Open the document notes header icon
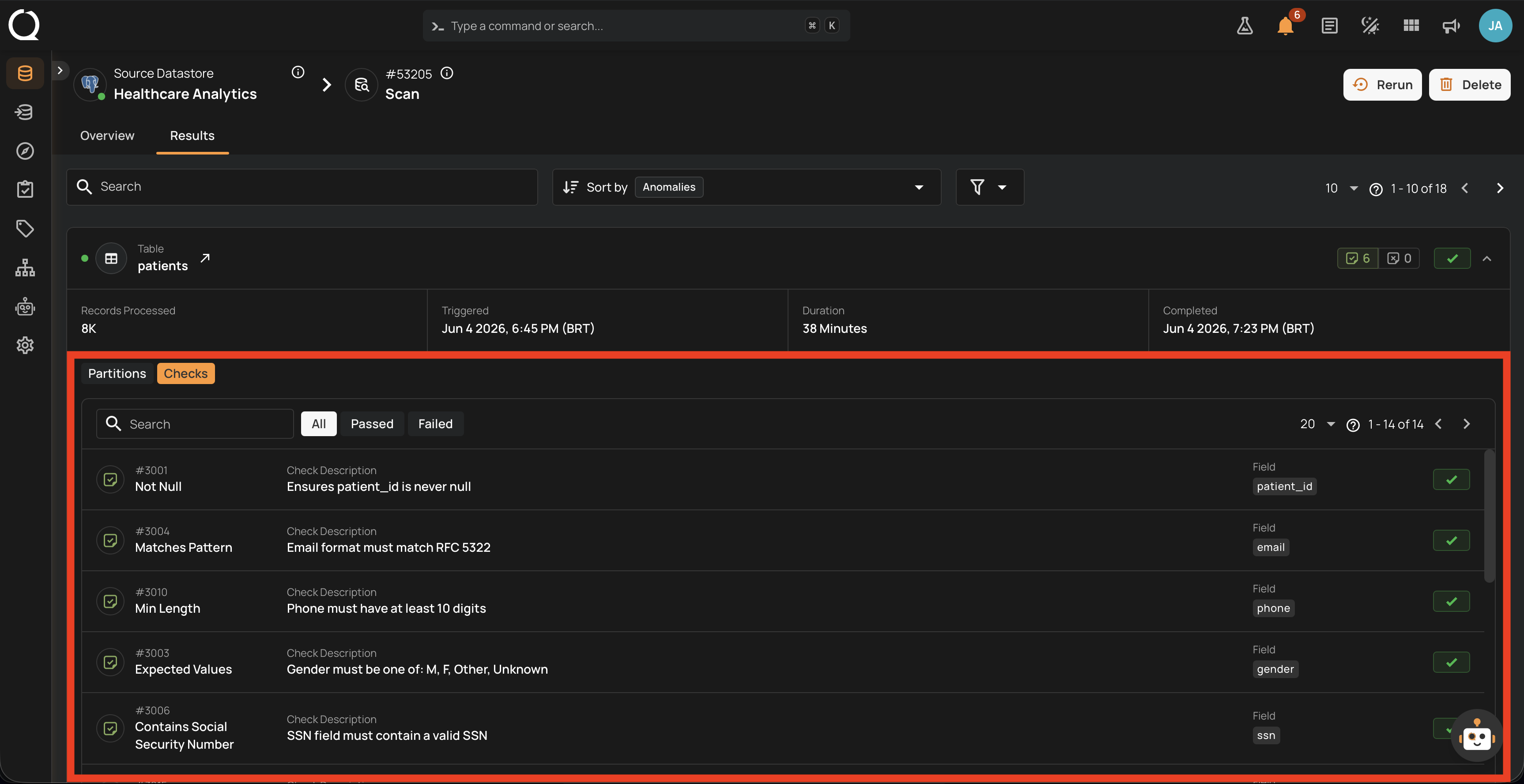Viewport: 1524px width, 784px height. 1329,26
